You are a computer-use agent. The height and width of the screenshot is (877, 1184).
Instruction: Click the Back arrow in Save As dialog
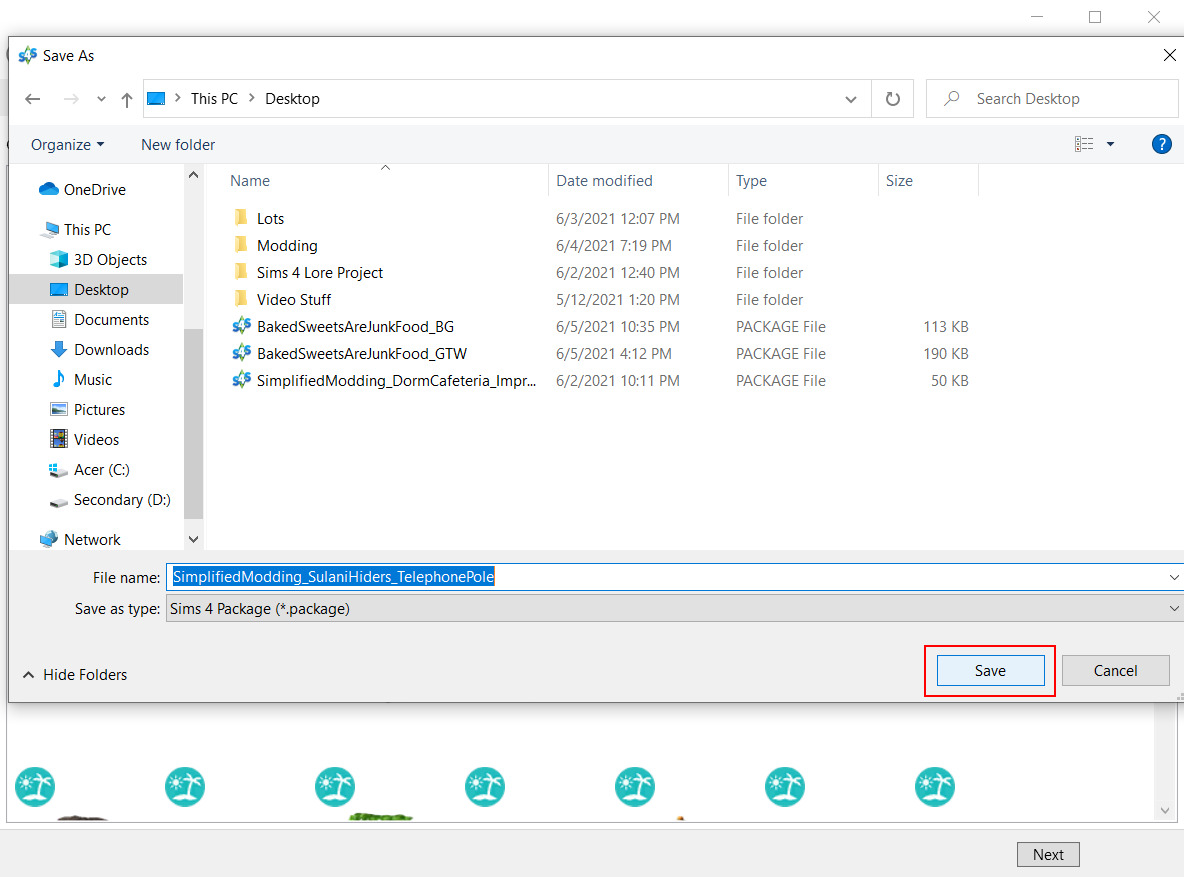pyautogui.click(x=32, y=99)
